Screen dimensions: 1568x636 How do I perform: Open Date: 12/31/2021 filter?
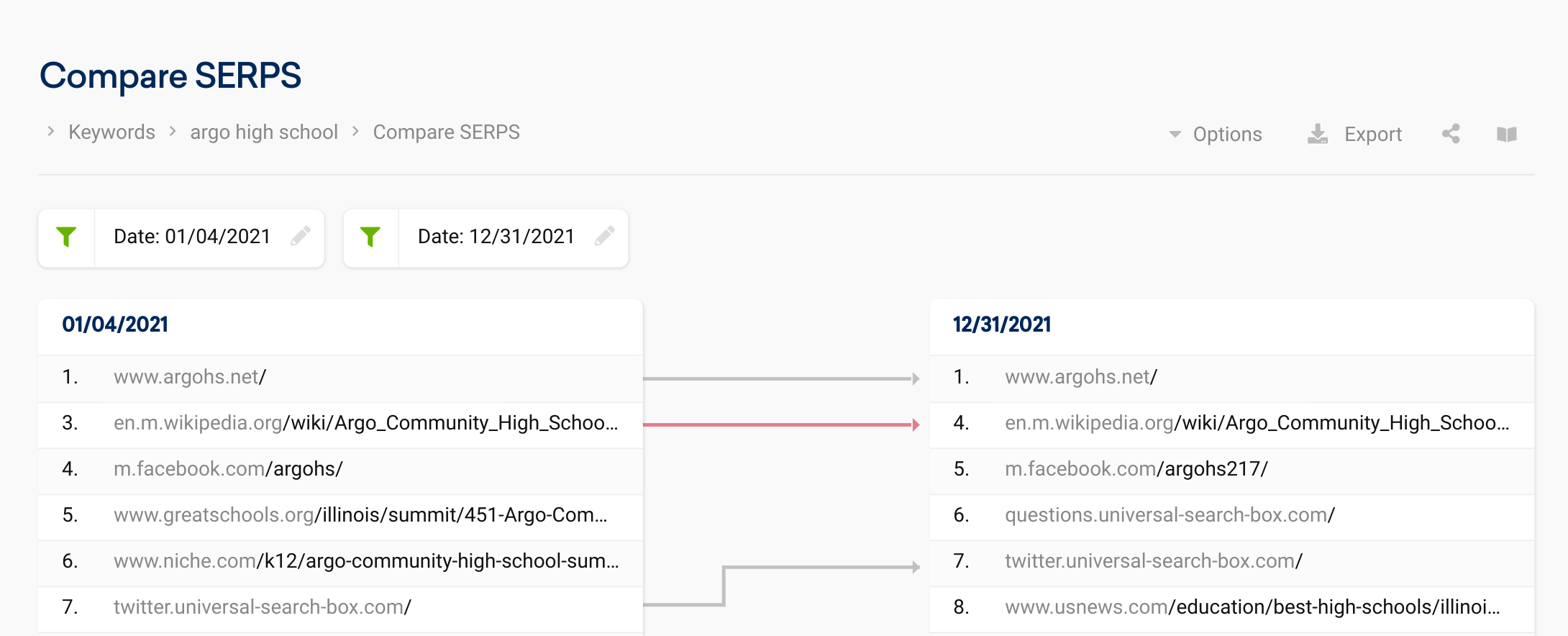coord(496,237)
